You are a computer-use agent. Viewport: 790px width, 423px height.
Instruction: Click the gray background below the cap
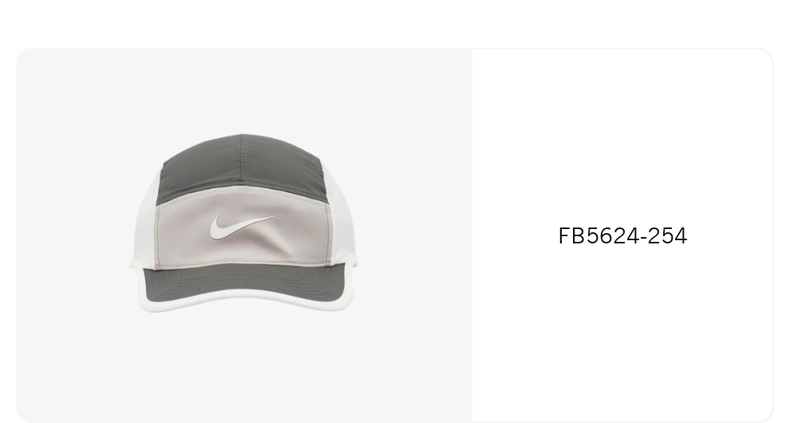pos(243,368)
